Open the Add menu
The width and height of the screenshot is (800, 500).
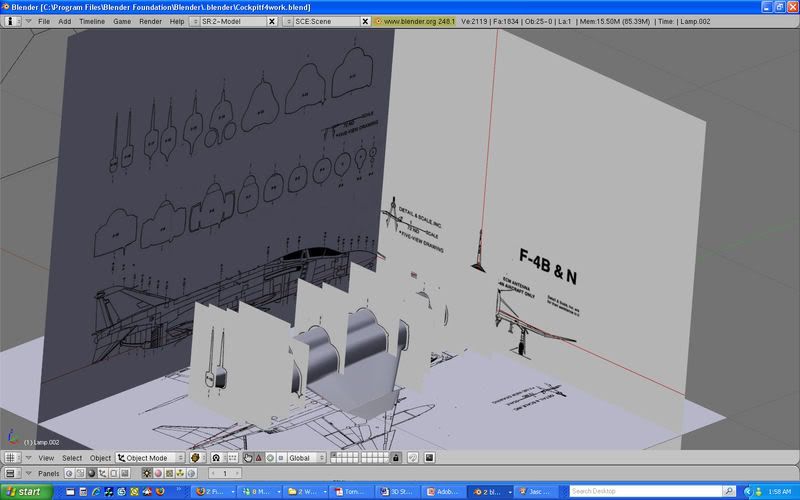[x=65, y=21]
